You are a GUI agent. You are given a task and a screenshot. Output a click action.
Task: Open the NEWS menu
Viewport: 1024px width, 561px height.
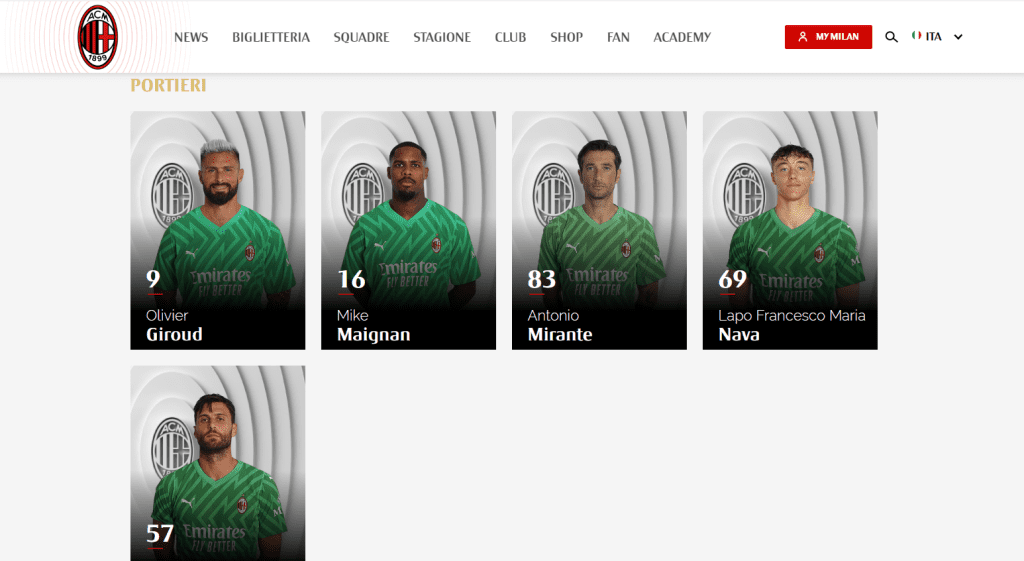coord(191,37)
